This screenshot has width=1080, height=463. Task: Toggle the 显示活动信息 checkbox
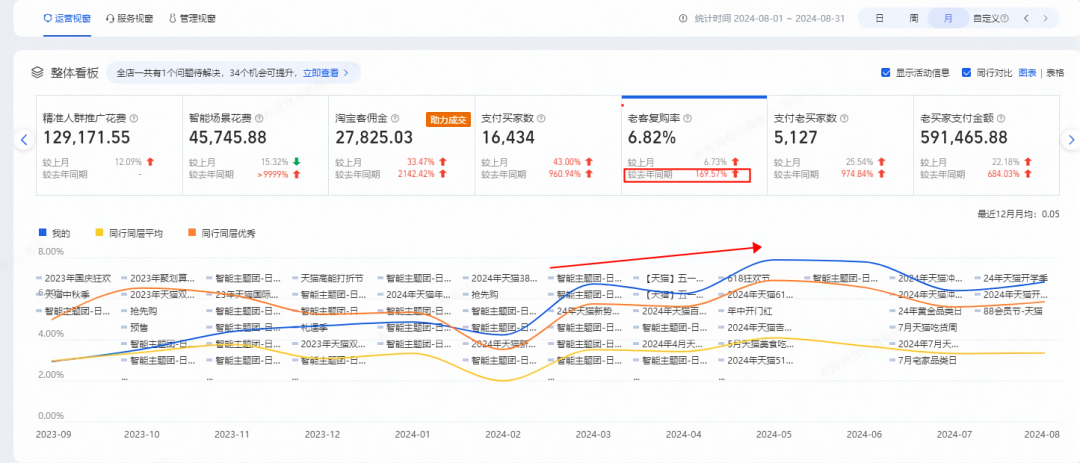tap(886, 72)
